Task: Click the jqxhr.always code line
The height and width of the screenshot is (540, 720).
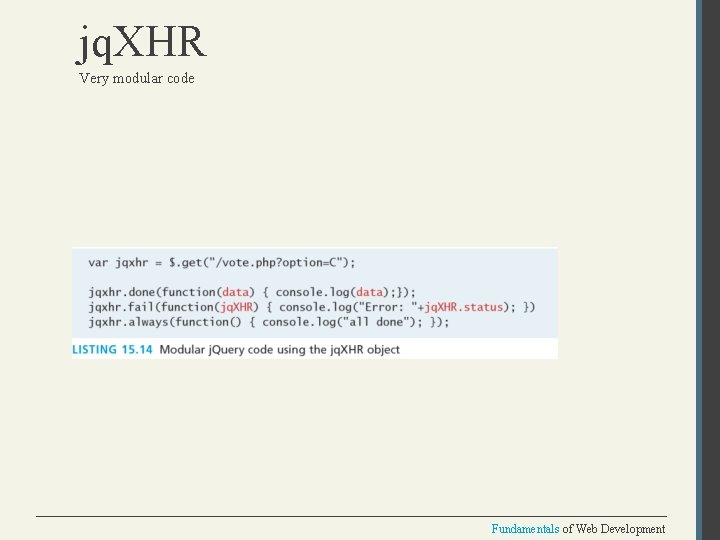Action: (x=269, y=322)
